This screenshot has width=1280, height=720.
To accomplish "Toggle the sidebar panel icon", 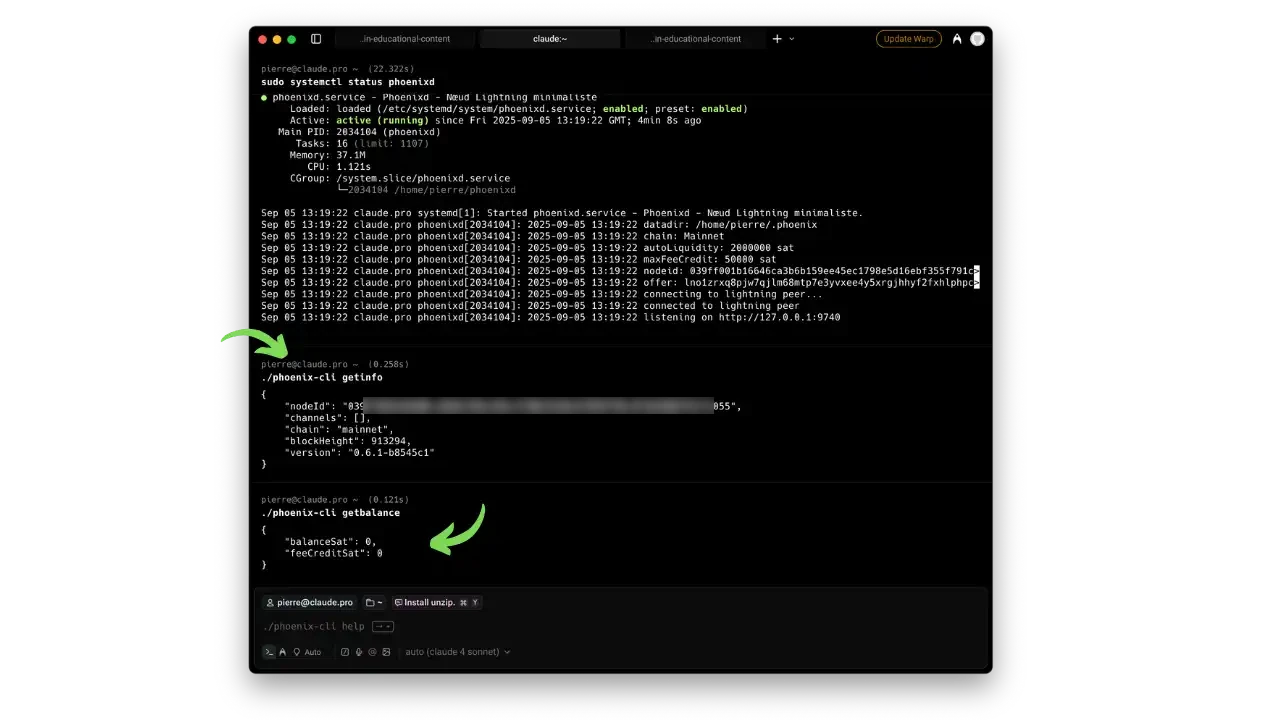I will coord(316,38).
